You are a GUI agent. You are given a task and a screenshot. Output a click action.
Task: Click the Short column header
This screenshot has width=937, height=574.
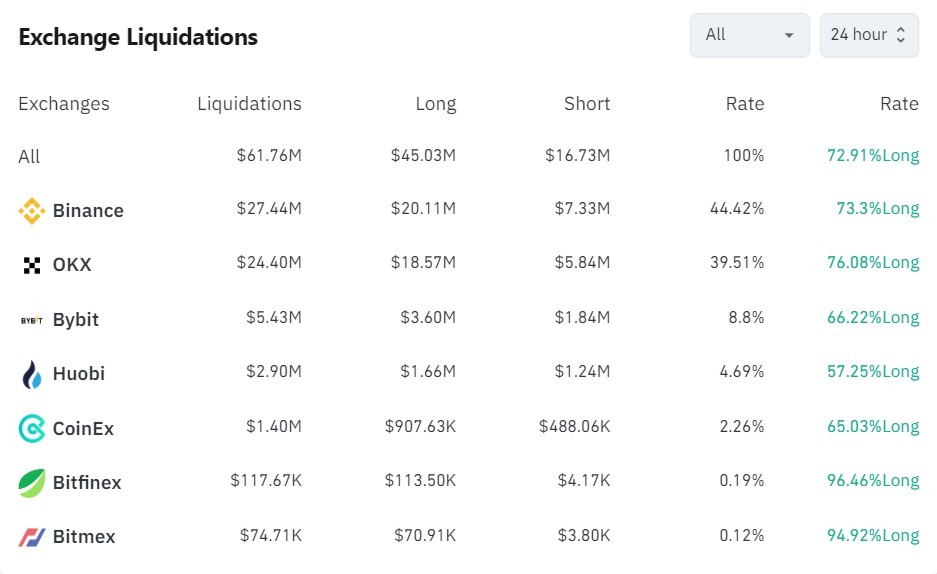[585, 104]
